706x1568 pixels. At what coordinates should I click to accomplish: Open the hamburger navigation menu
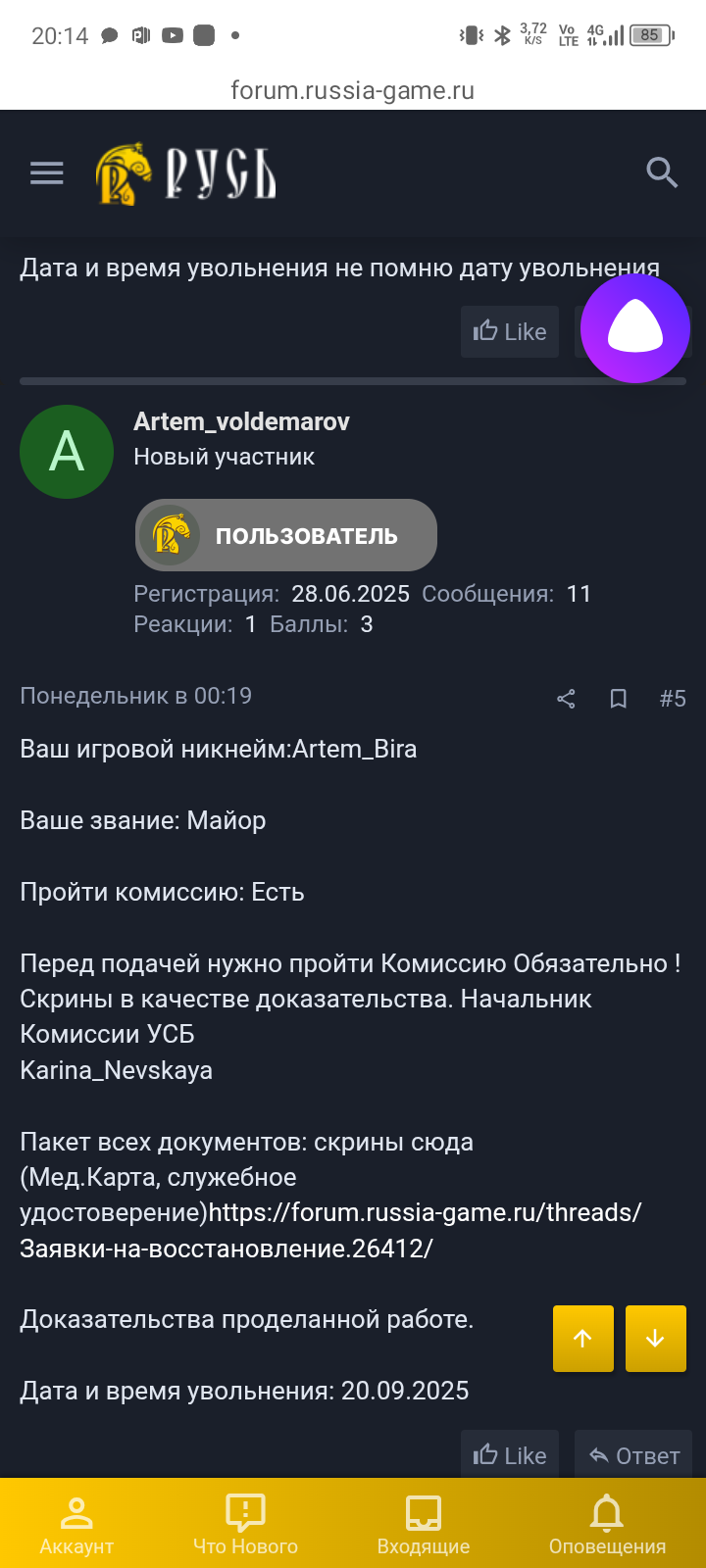pos(45,172)
